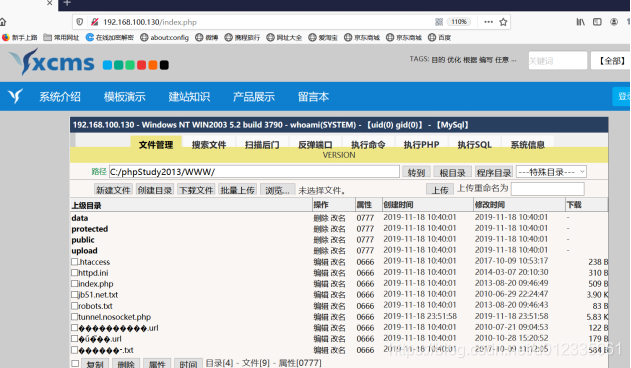Focus the 上传重命名为 input field
631x368 pixels.
point(548,189)
